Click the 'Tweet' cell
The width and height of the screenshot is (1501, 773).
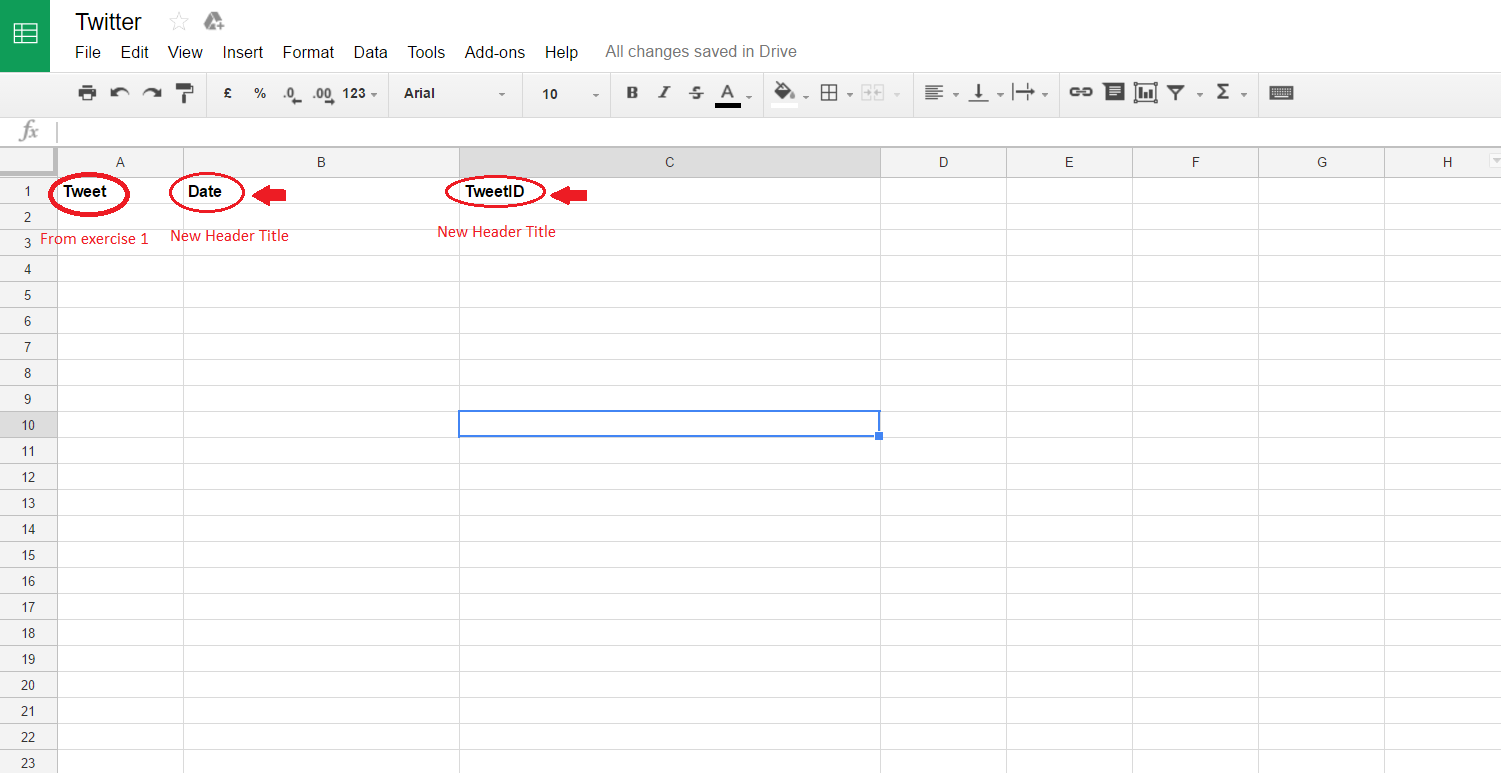point(120,191)
